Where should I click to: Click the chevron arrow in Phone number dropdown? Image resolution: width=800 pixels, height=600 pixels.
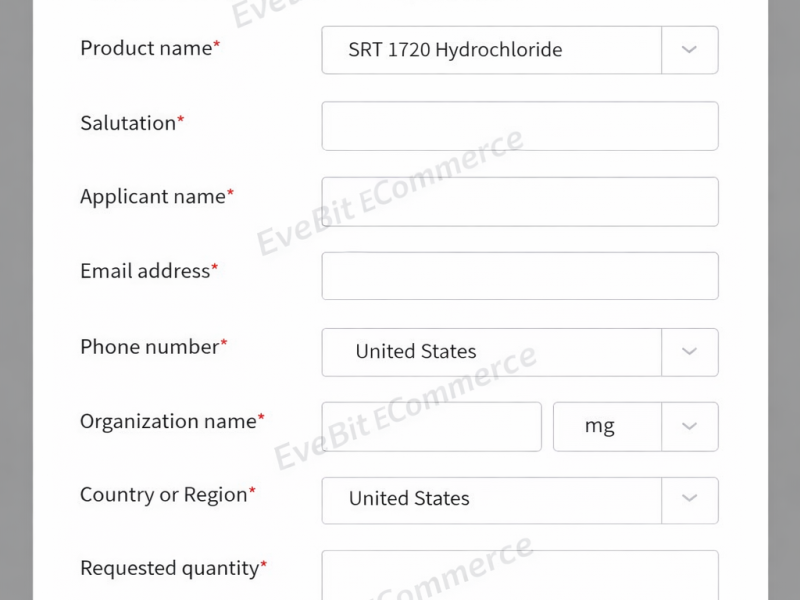point(689,351)
